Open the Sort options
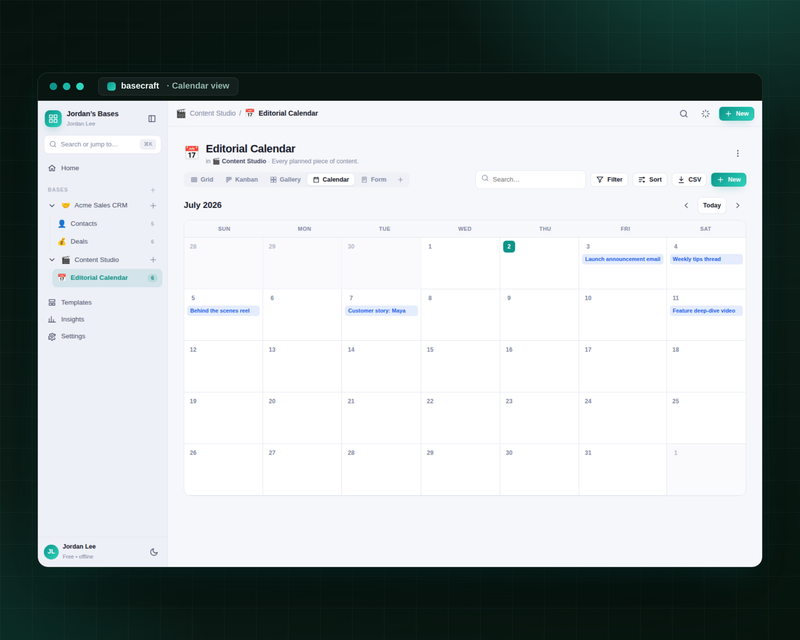Image resolution: width=800 pixels, height=640 pixels. pos(650,180)
